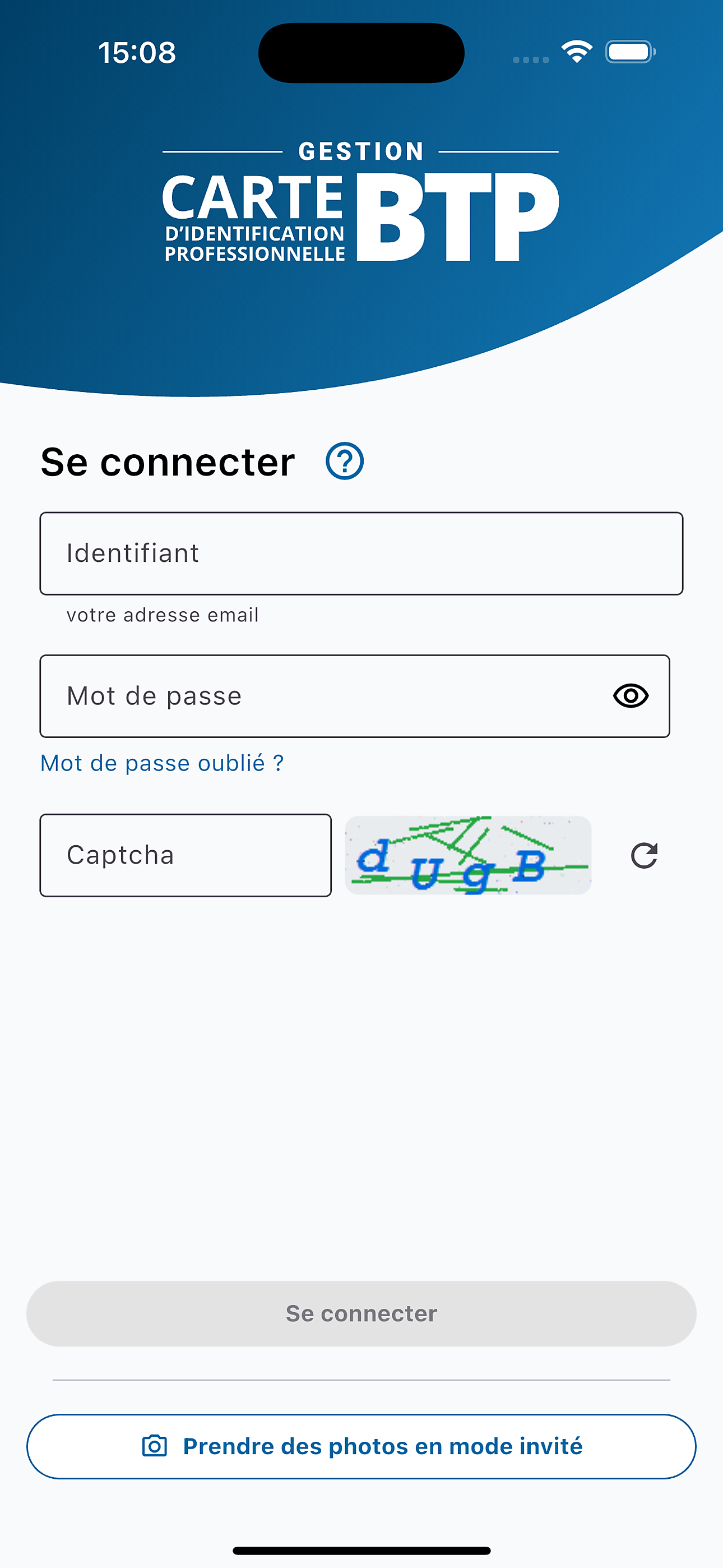Start Prendre des photos en mode invité
This screenshot has height=1568, width=723.
(x=361, y=1446)
